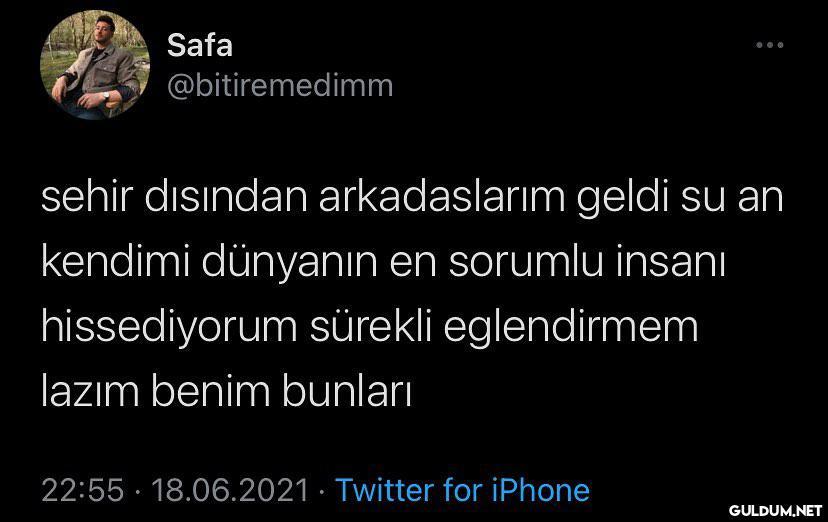Open the @bitiremedimm handle

pyautogui.click(x=280, y=86)
